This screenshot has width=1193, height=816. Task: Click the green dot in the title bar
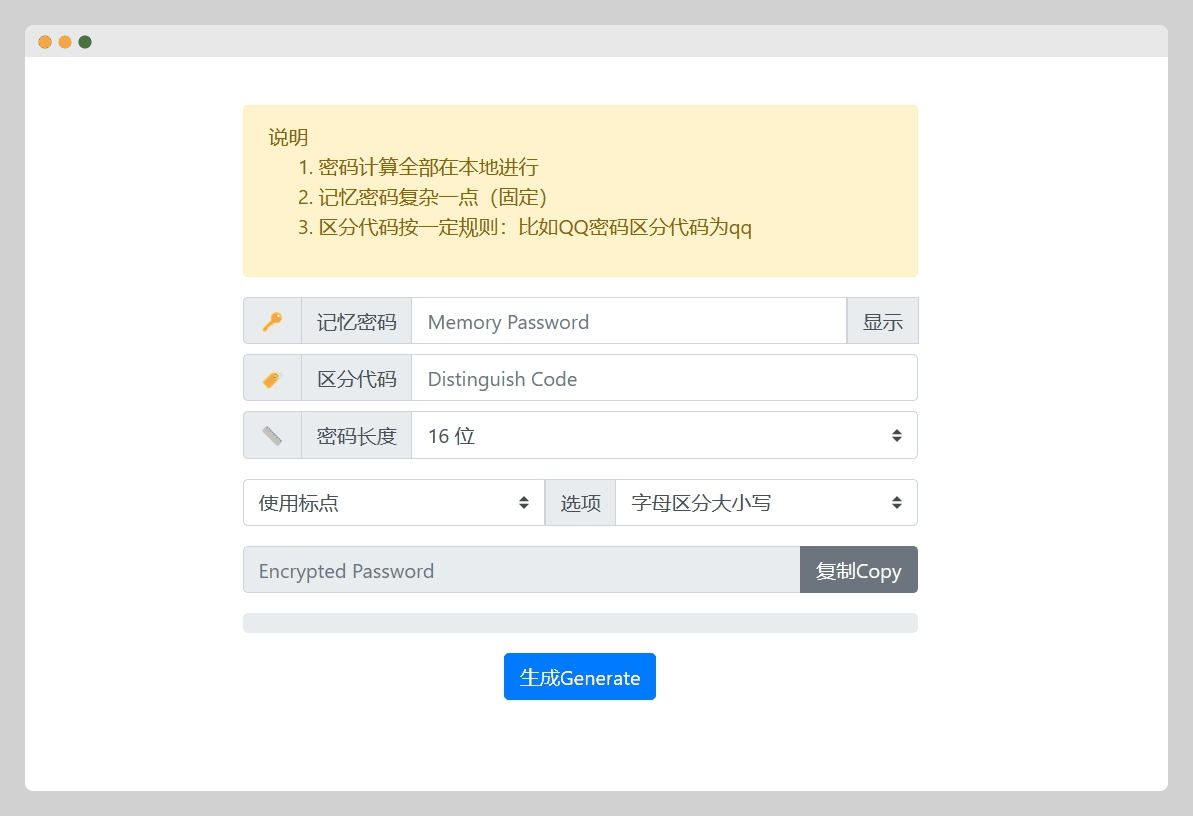tap(85, 42)
